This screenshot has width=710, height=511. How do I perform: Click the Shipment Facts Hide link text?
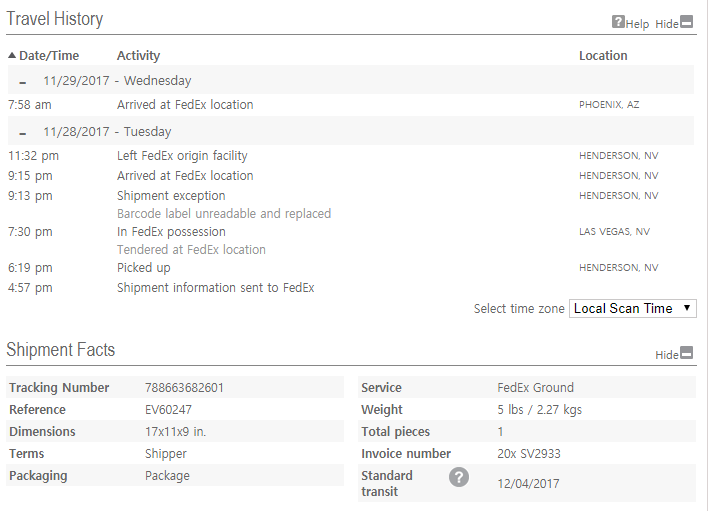pos(666,355)
